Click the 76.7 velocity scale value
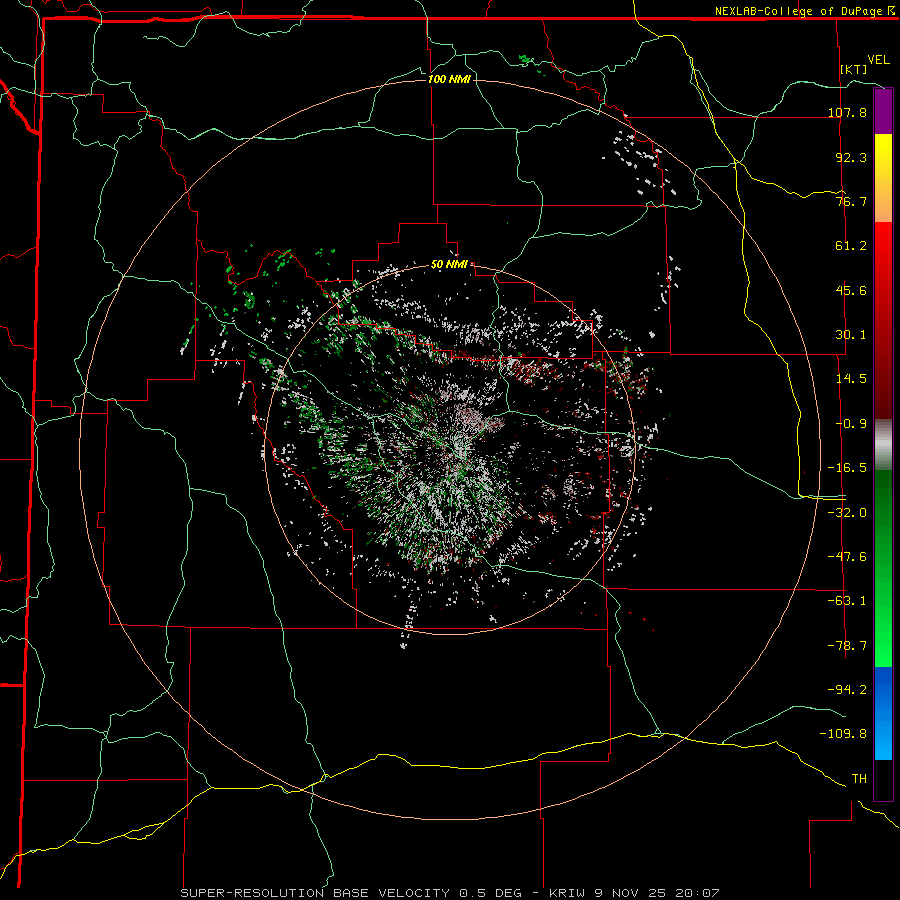This screenshot has width=900, height=900. click(851, 201)
